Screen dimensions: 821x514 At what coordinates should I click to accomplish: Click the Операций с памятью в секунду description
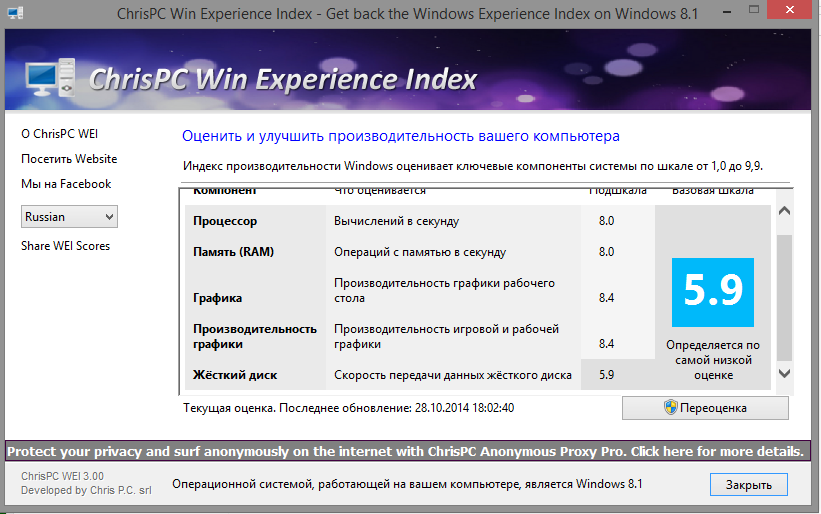[420, 252]
